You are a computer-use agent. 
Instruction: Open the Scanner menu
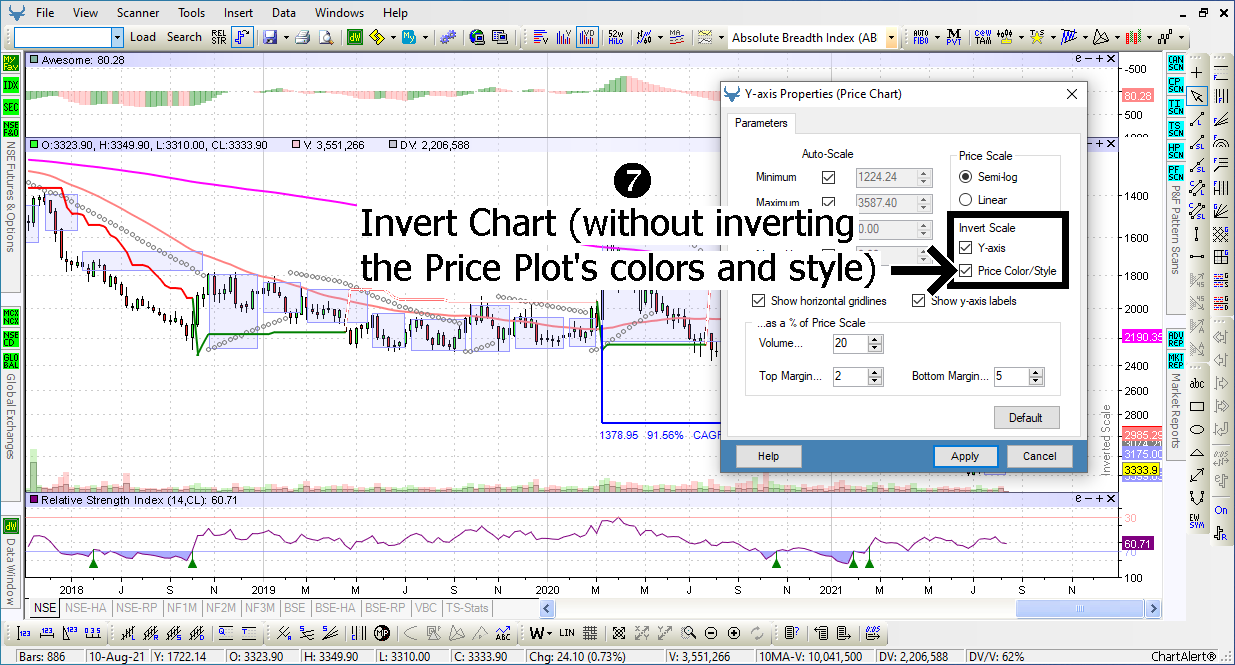(x=137, y=13)
